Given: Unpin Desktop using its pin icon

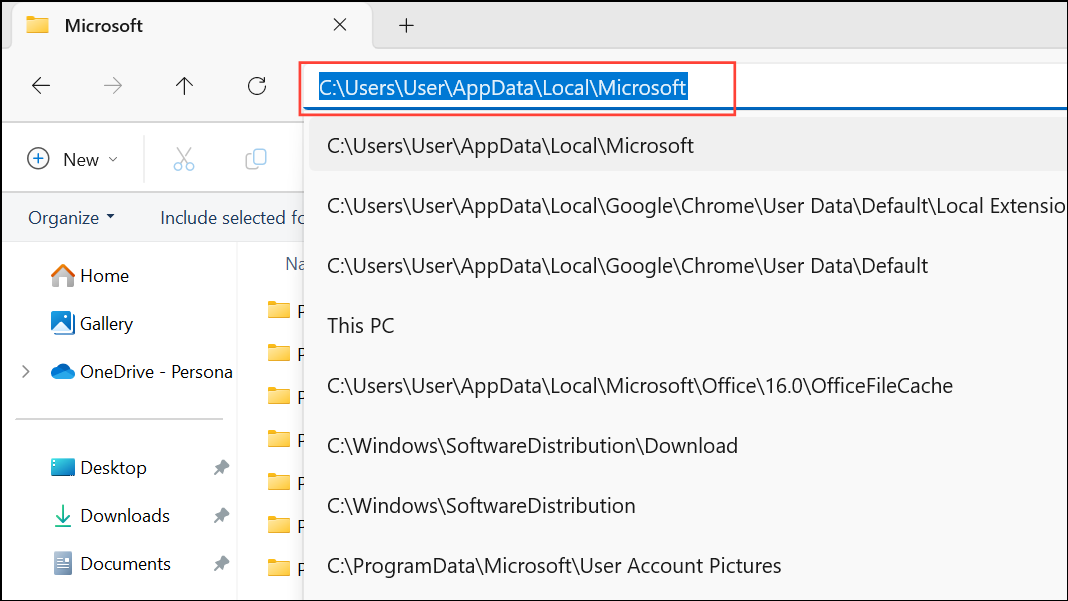Looking at the screenshot, I should click(221, 468).
